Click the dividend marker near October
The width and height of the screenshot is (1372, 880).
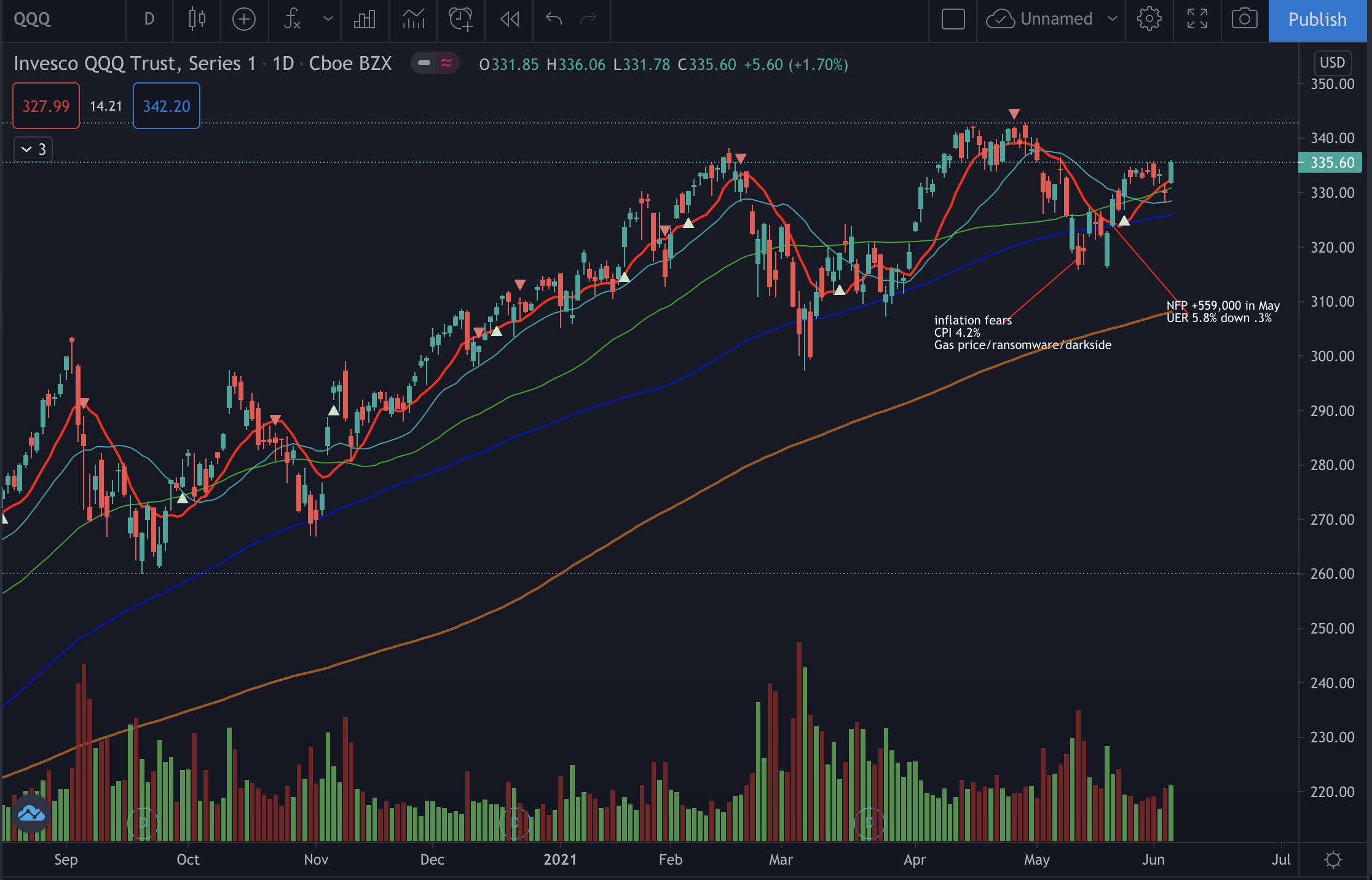[143, 822]
